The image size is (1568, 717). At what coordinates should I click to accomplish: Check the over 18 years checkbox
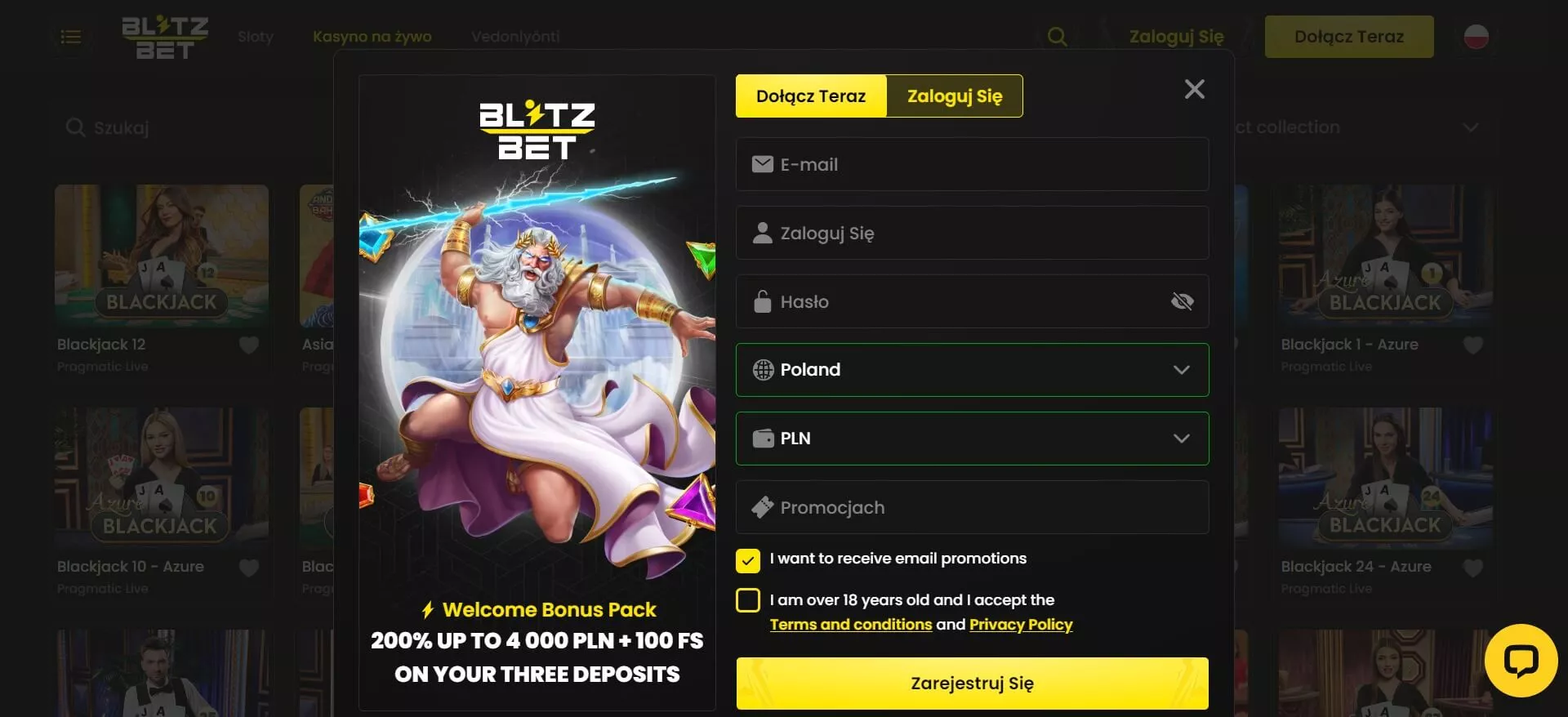click(x=748, y=600)
